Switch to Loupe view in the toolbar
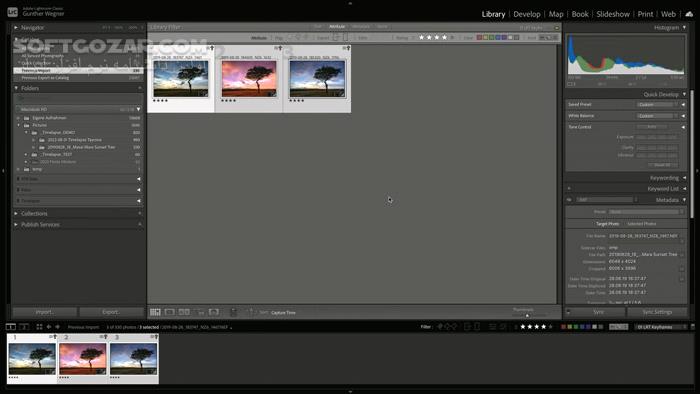700x394 pixels. pyautogui.click(x=170, y=312)
